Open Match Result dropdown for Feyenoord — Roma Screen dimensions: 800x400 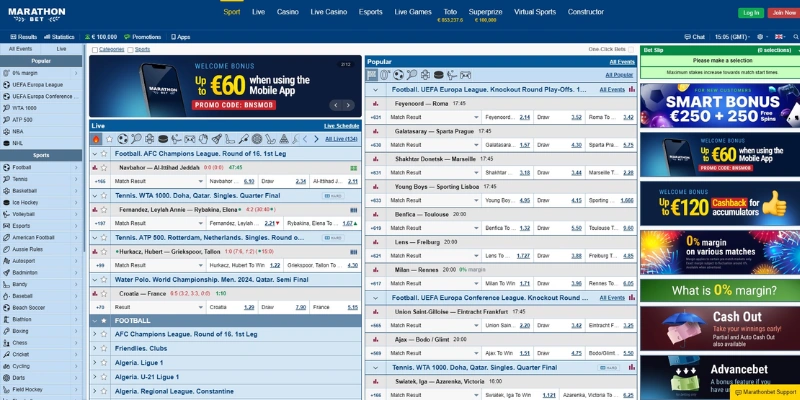(x=434, y=117)
